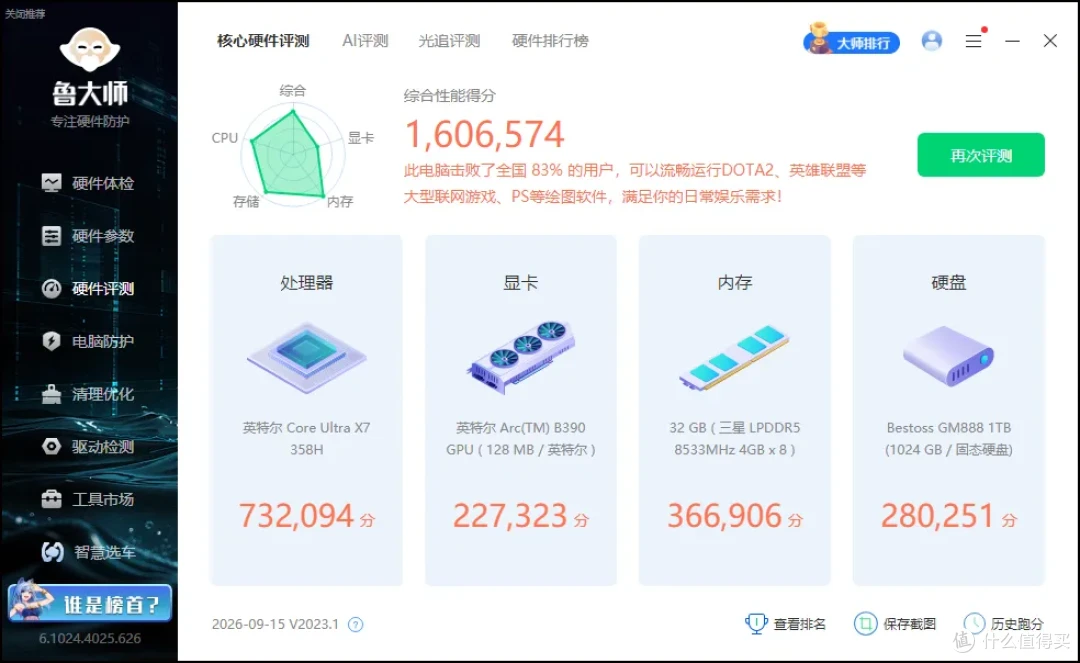Close the 鲁大师 window

click(1050, 41)
